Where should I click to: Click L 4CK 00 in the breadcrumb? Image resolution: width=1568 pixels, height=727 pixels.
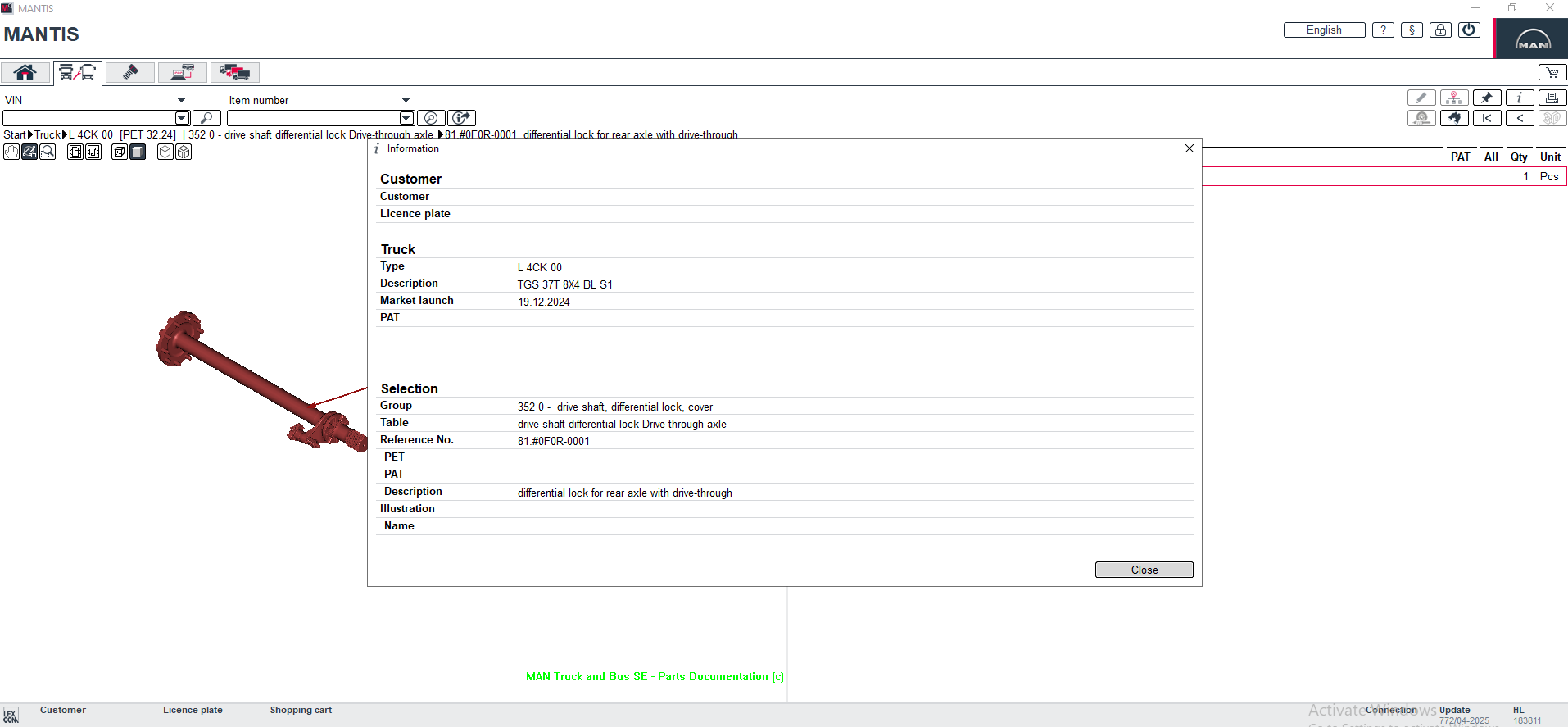coord(91,134)
